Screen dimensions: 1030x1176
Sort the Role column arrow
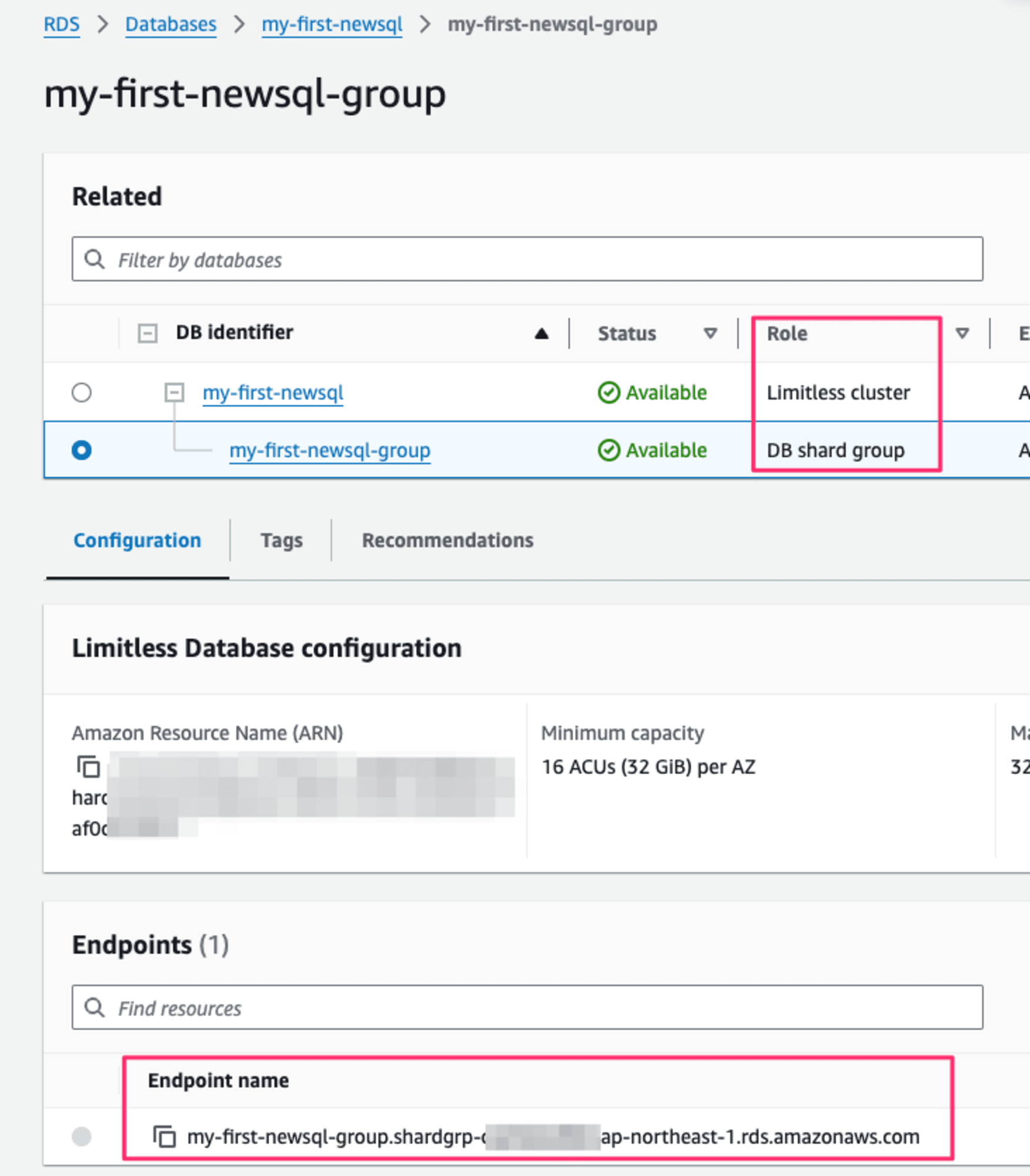[962, 333]
